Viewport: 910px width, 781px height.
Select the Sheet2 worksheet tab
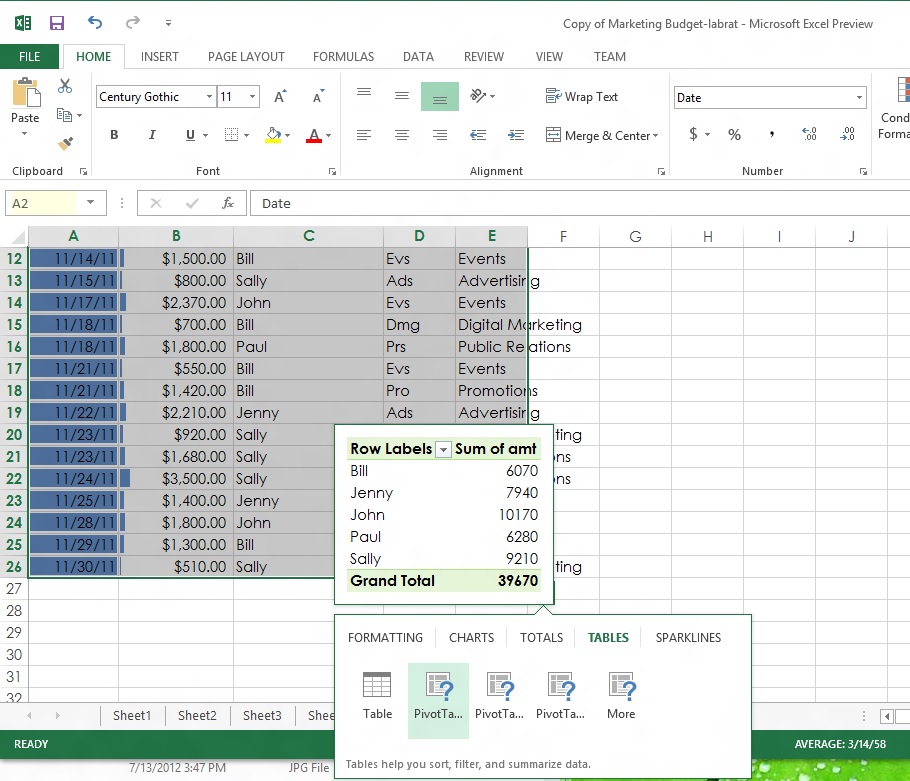point(197,715)
